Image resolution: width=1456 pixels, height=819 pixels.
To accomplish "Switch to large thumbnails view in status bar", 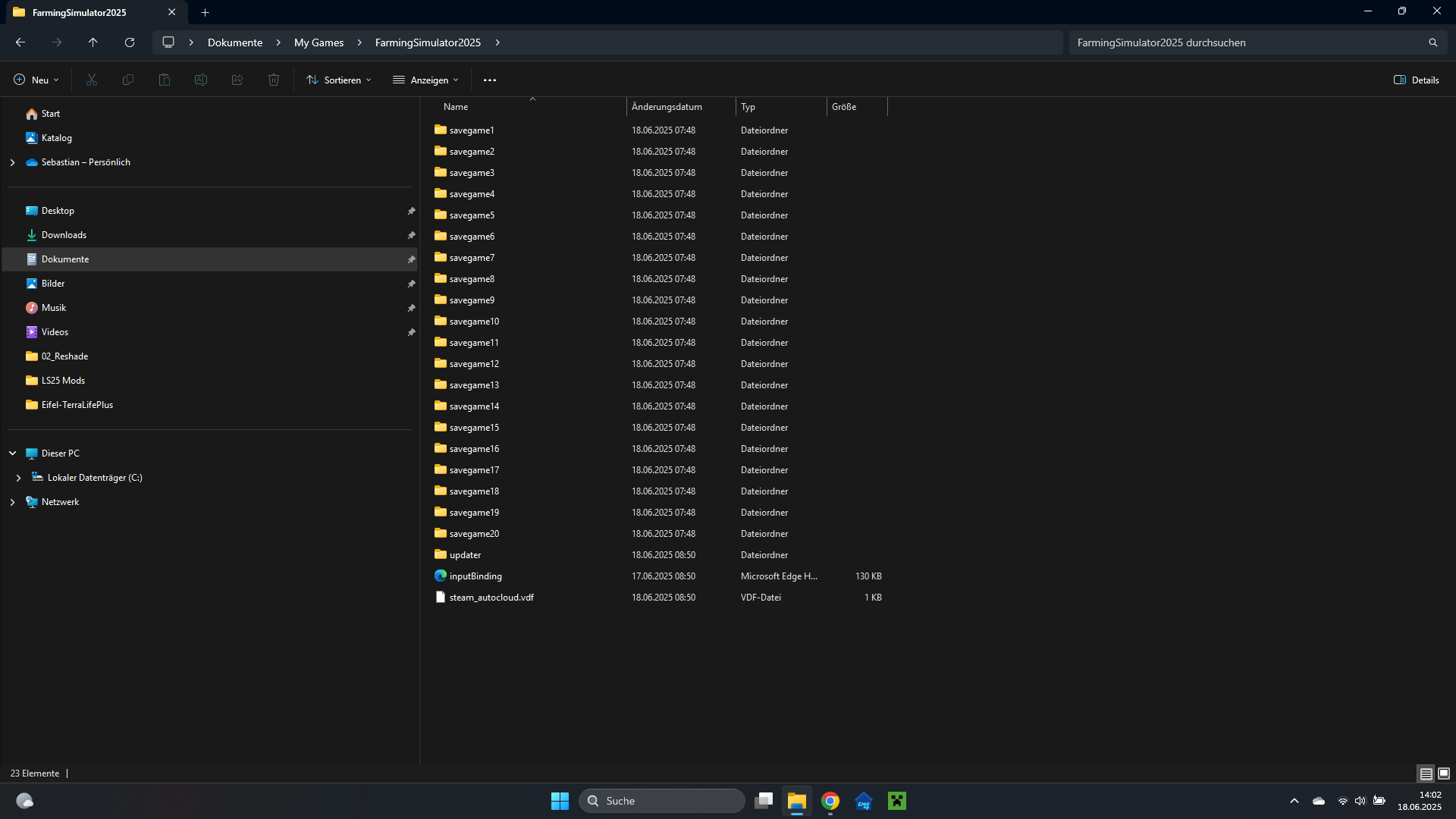I will click(1444, 773).
